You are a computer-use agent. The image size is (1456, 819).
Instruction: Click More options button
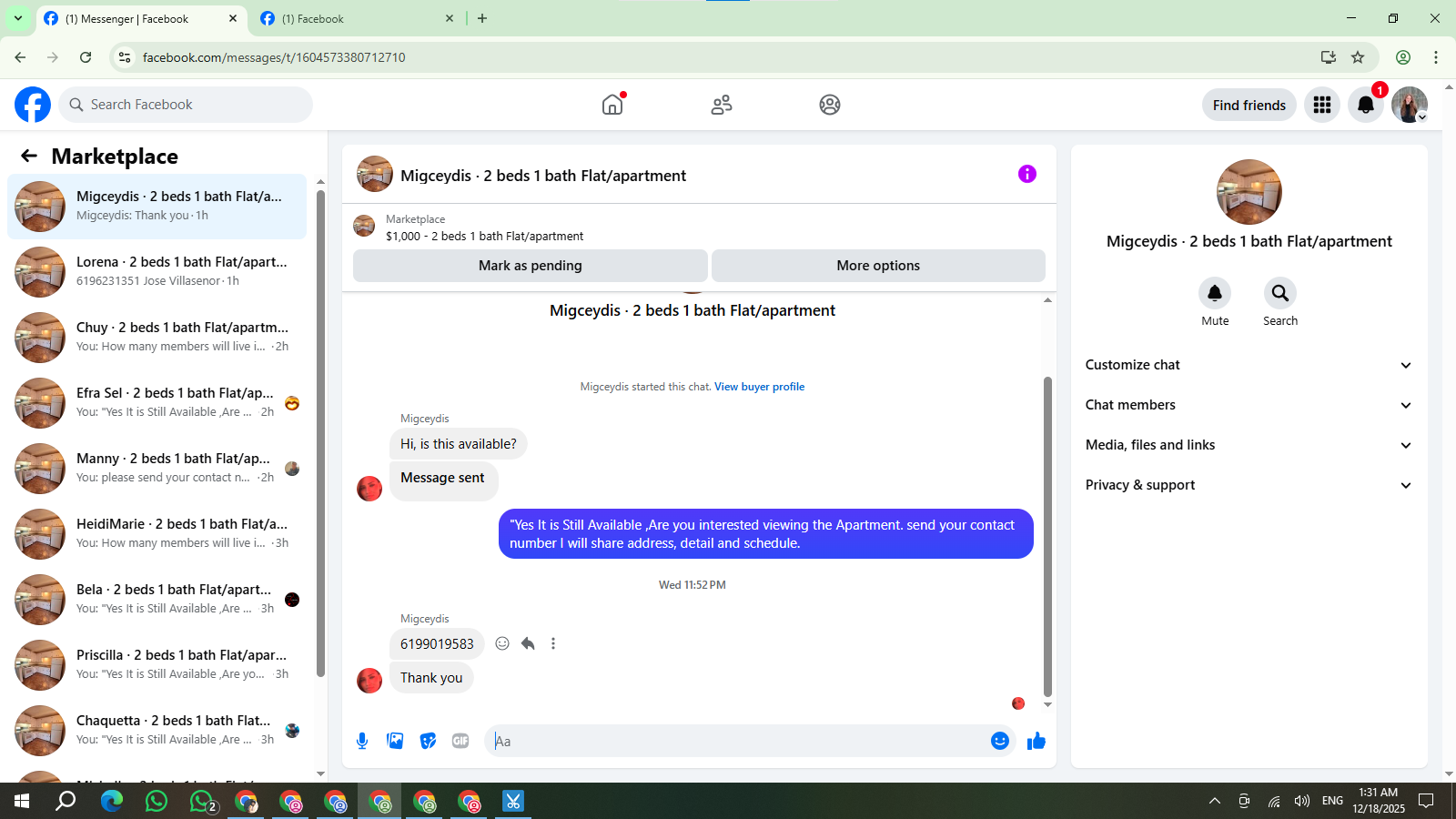pos(878,266)
